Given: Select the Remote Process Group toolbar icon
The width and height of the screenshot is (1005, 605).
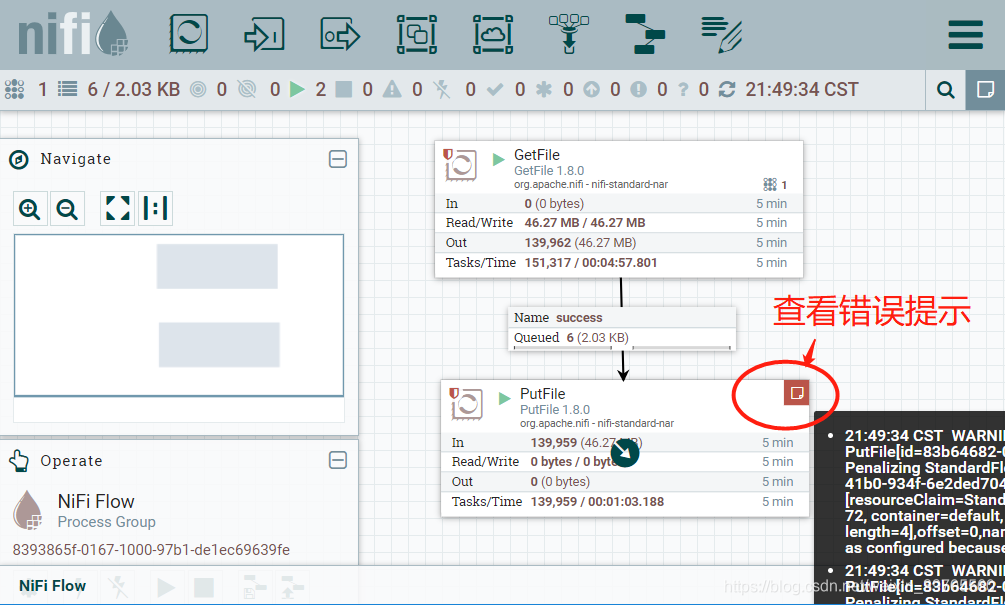Looking at the screenshot, I should (493, 34).
